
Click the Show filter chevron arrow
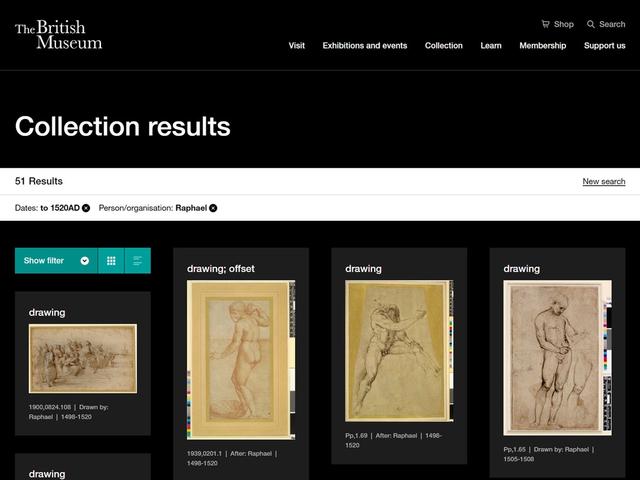[x=84, y=261]
